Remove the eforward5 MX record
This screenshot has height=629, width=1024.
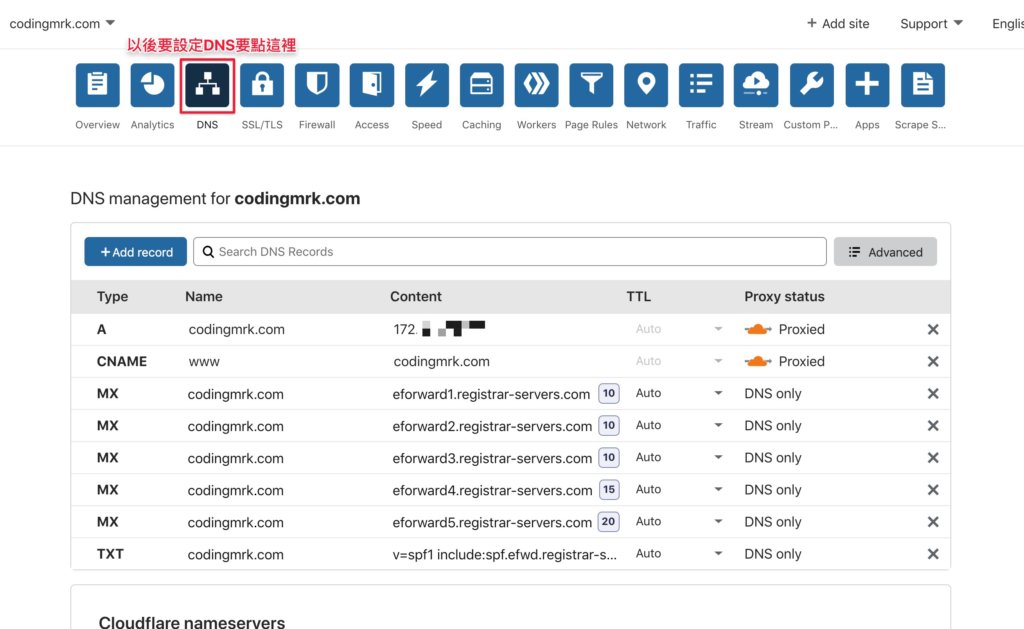[x=933, y=521]
